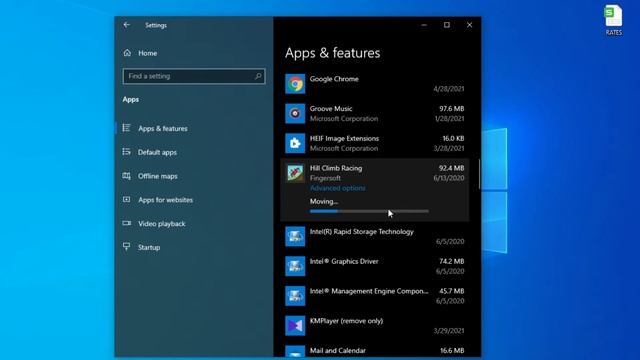Maximize the Settings window
This screenshot has height=360, width=640.
pyautogui.click(x=447, y=25)
